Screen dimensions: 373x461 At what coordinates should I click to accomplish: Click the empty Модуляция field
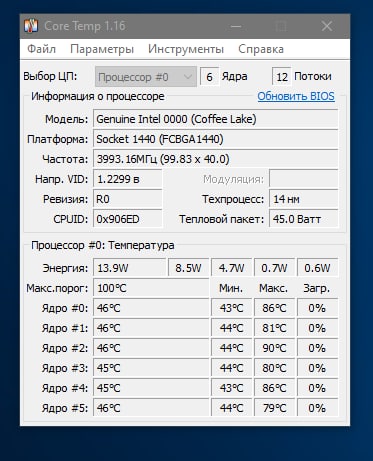click(304, 179)
